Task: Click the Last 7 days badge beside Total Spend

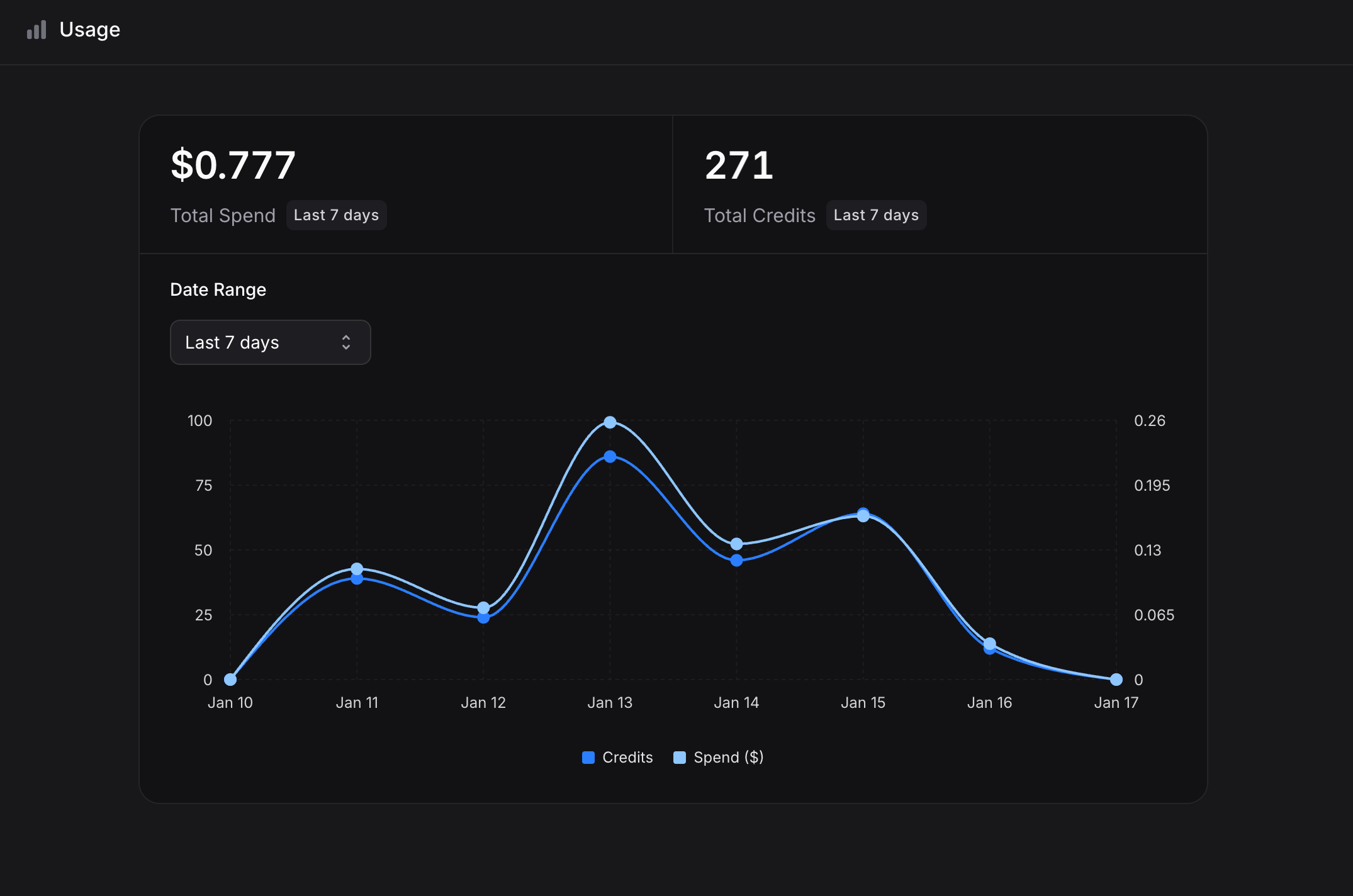Action: (x=336, y=215)
